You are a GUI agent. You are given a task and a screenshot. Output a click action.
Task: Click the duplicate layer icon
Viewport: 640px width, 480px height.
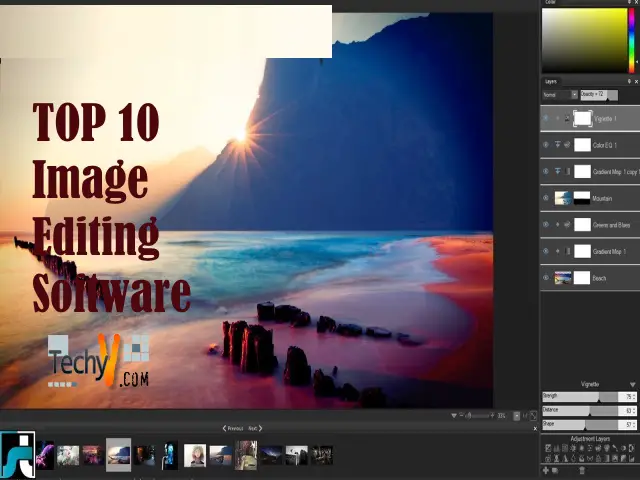[x=555, y=470]
